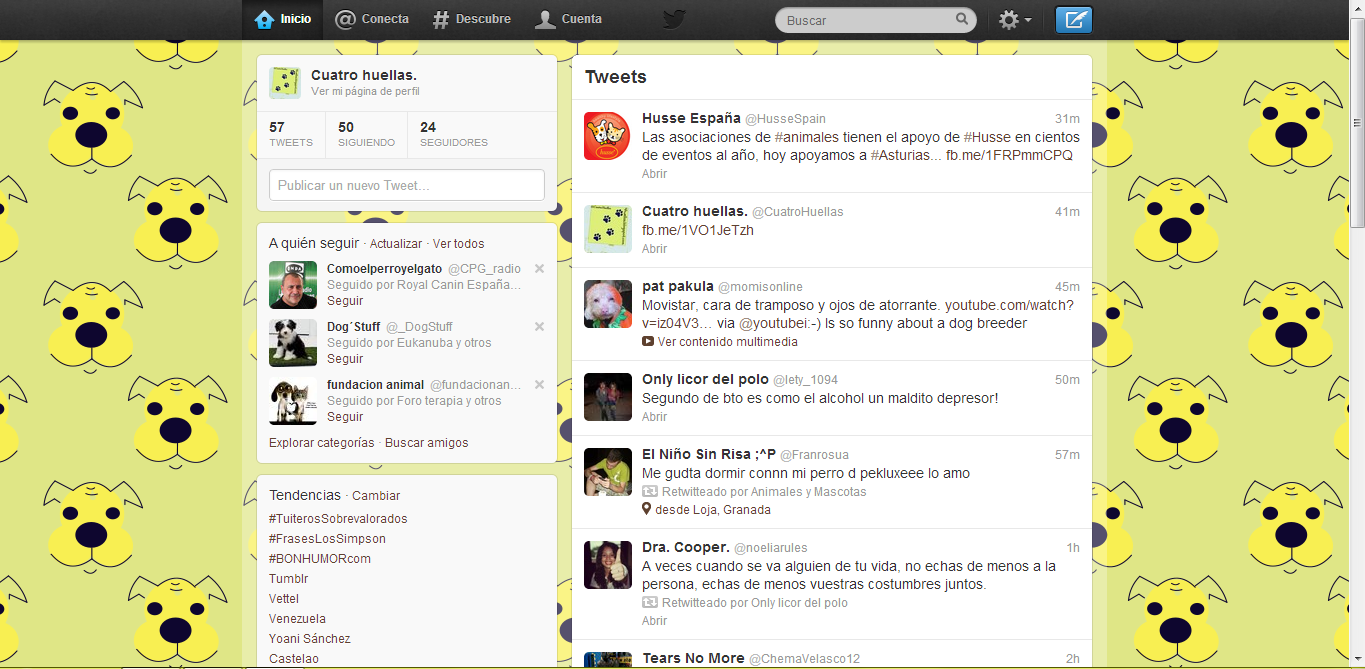Screen dimensions: 1365x669
Task: Open Explorar categorías link
Action: pos(322,443)
